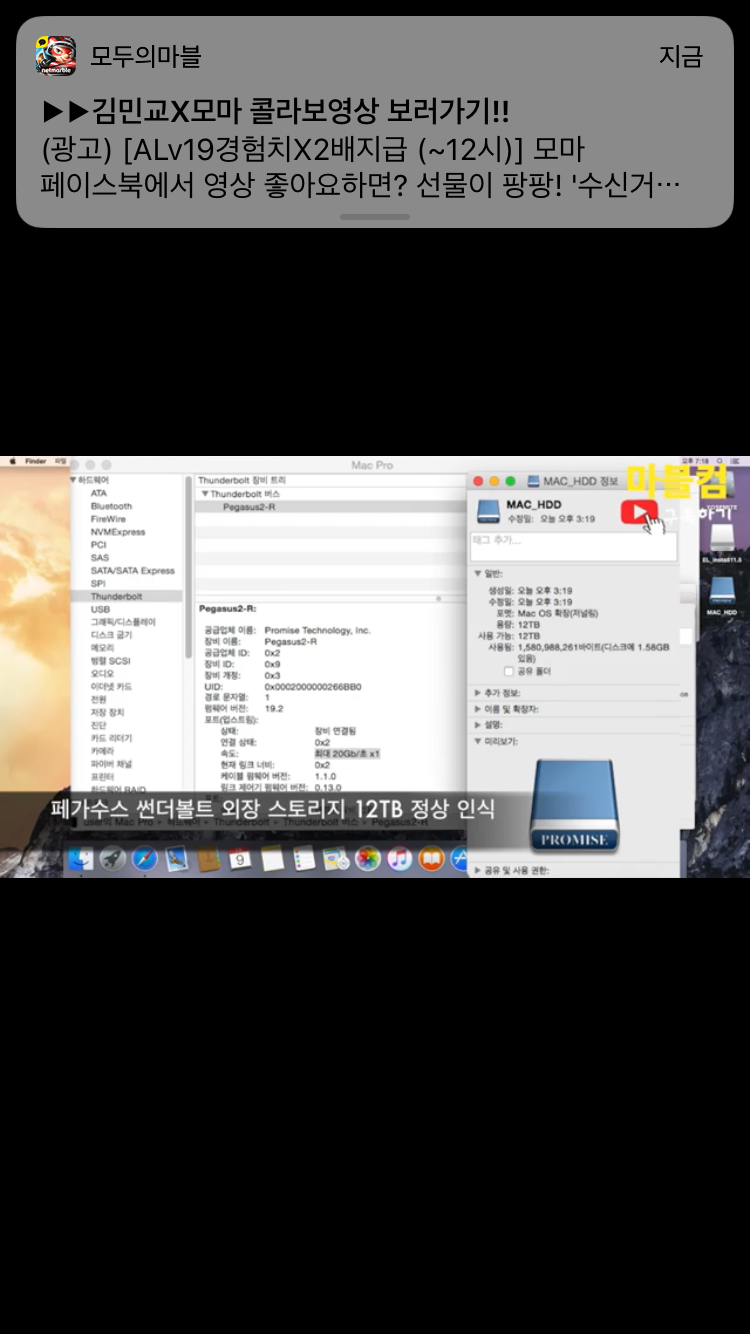Viewport: 750px width, 1334px height.
Task: Expand the 추가 정보 section
Action: [478, 693]
